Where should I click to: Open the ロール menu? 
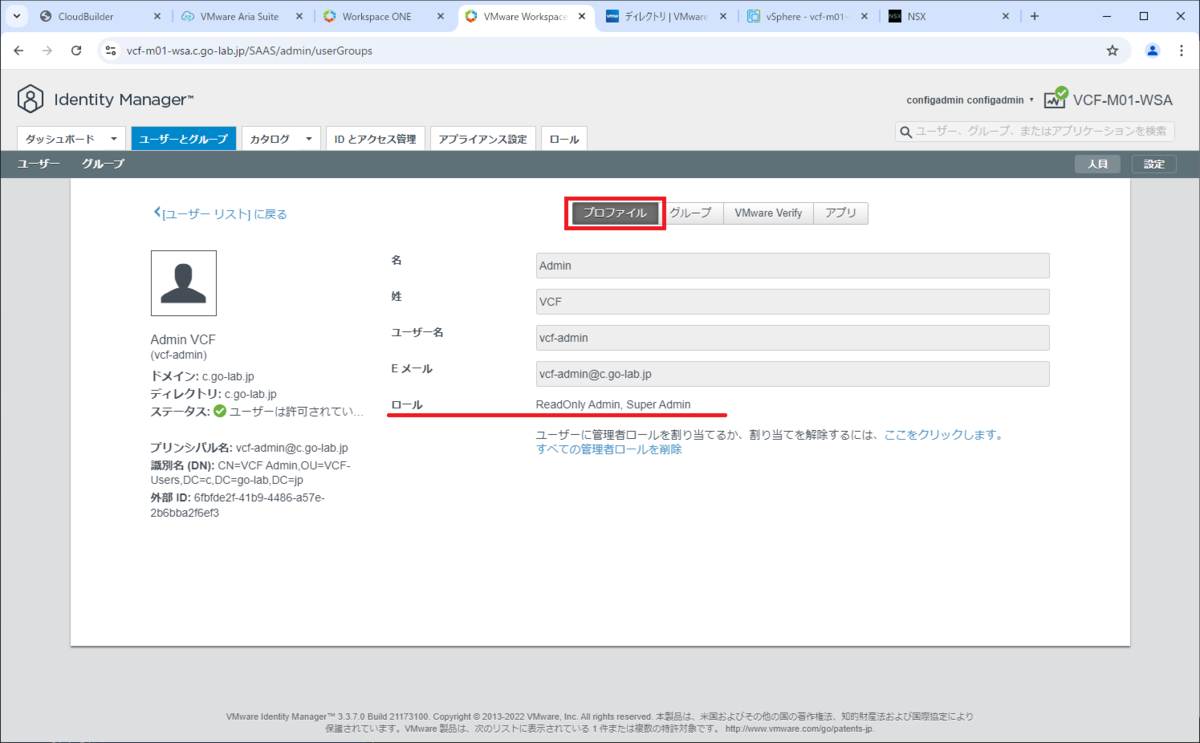pos(564,139)
